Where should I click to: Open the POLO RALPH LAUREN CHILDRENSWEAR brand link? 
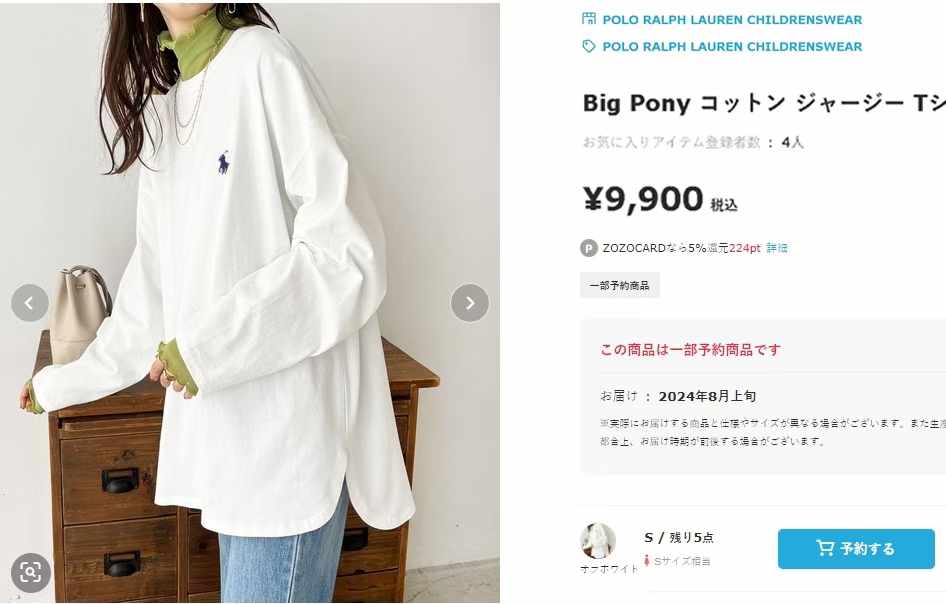tap(732, 46)
